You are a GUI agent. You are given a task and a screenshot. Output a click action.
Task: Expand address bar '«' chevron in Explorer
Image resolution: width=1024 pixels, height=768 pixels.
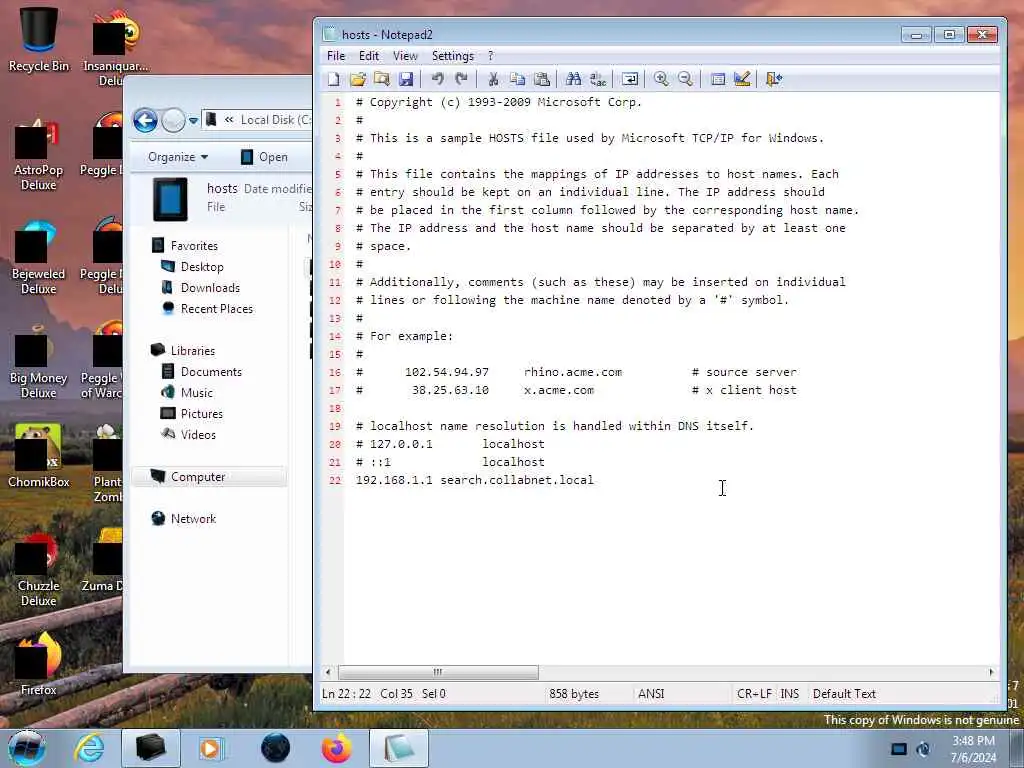(x=229, y=120)
